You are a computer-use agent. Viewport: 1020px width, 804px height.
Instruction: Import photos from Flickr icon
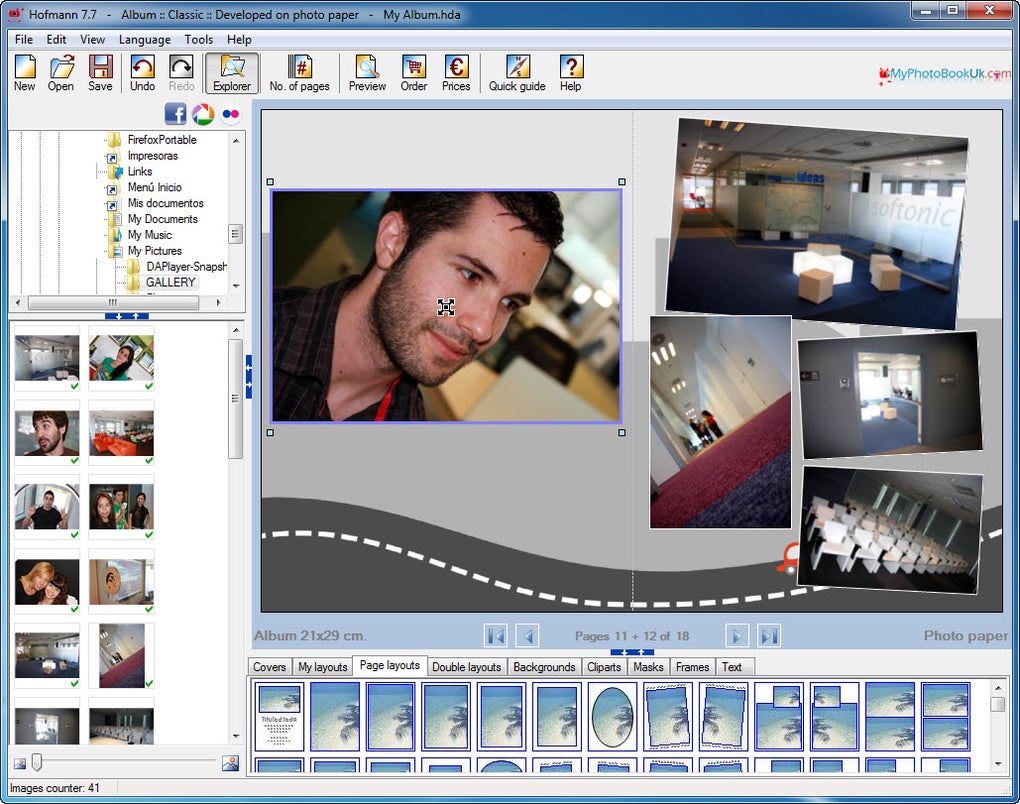[231, 114]
